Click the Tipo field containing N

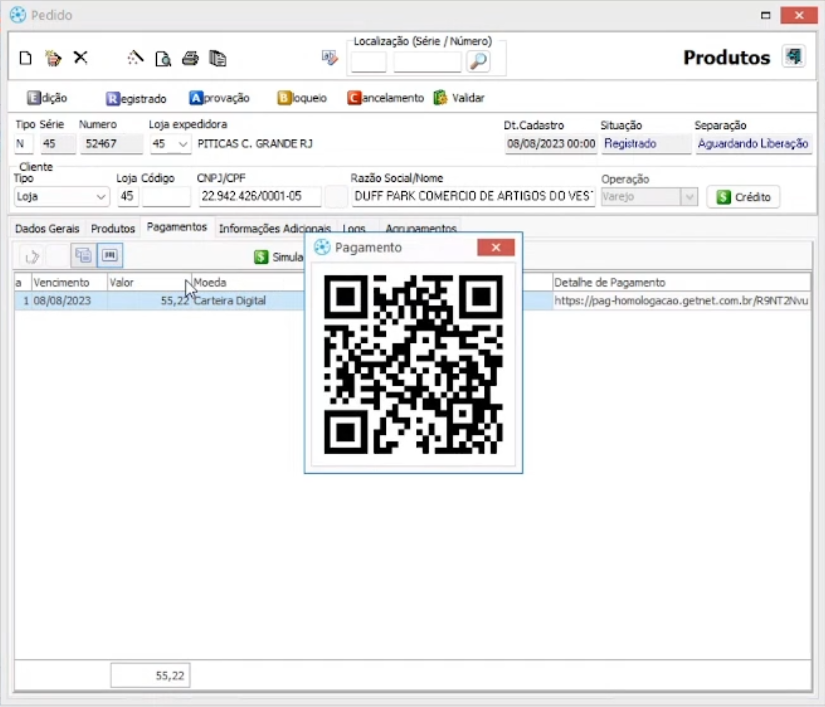tap(23, 144)
